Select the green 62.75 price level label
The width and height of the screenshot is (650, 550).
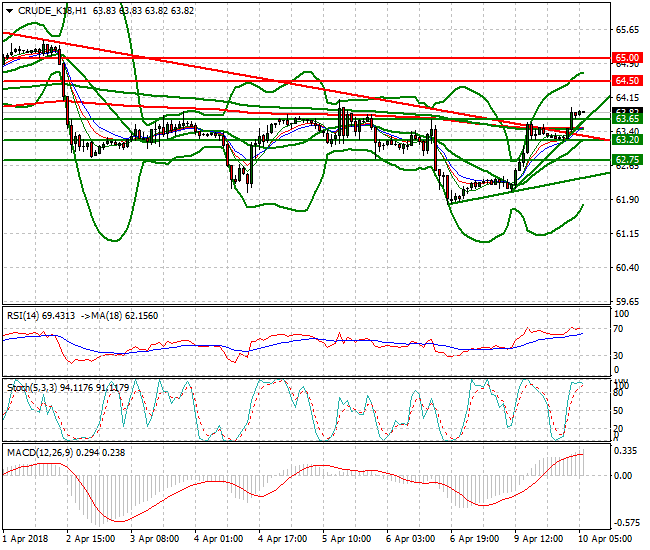click(x=627, y=160)
